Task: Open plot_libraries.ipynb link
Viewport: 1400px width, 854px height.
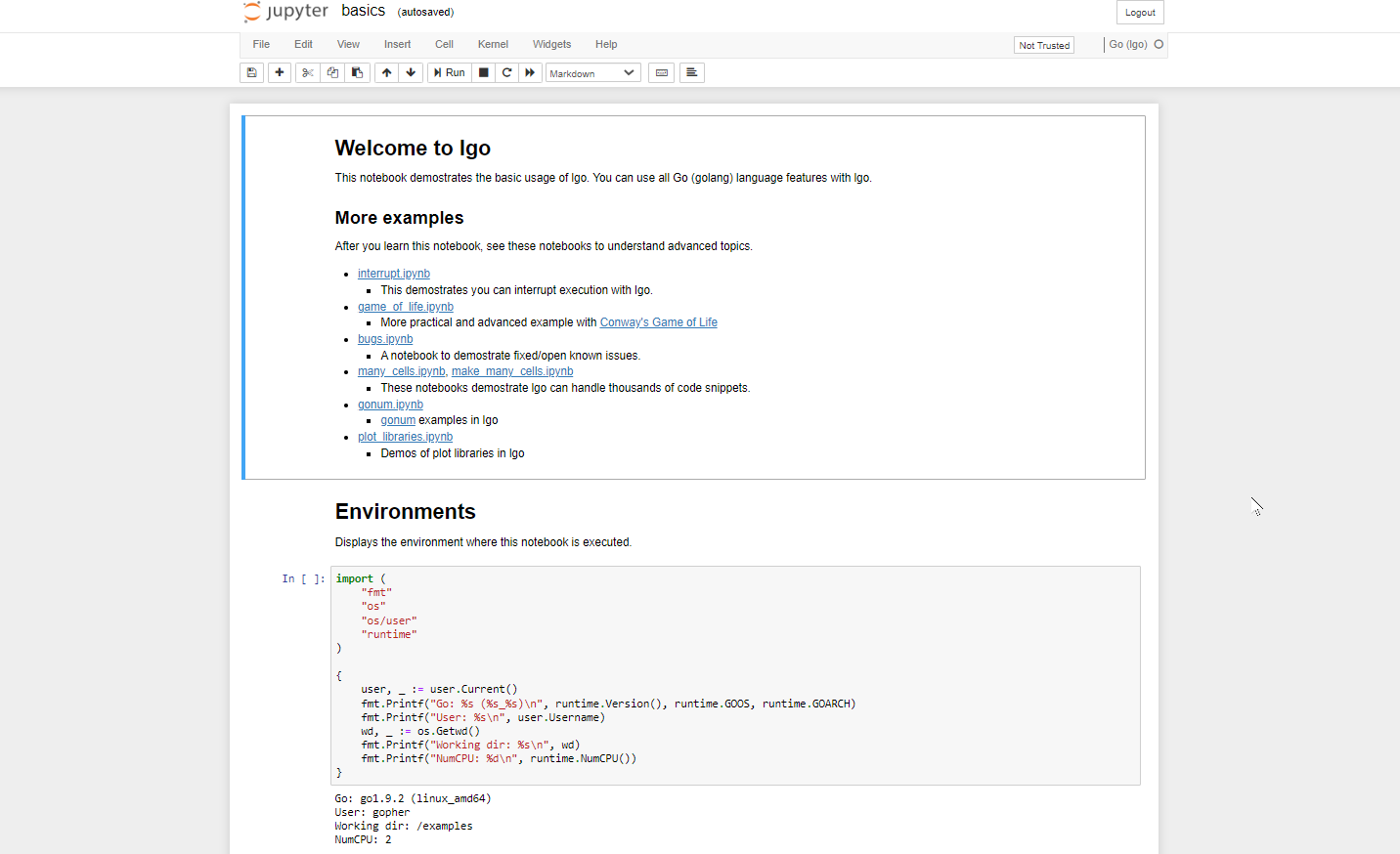Action: (406, 437)
